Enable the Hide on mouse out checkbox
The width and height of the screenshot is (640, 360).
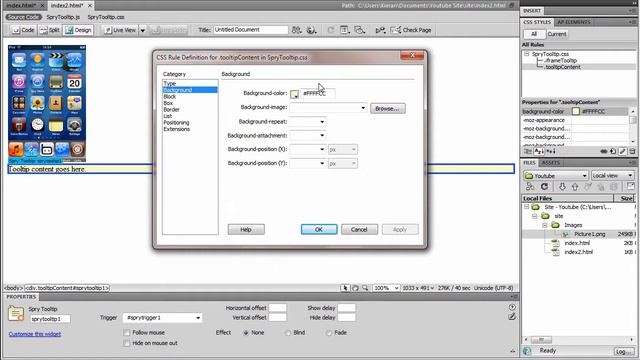pos(127,343)
